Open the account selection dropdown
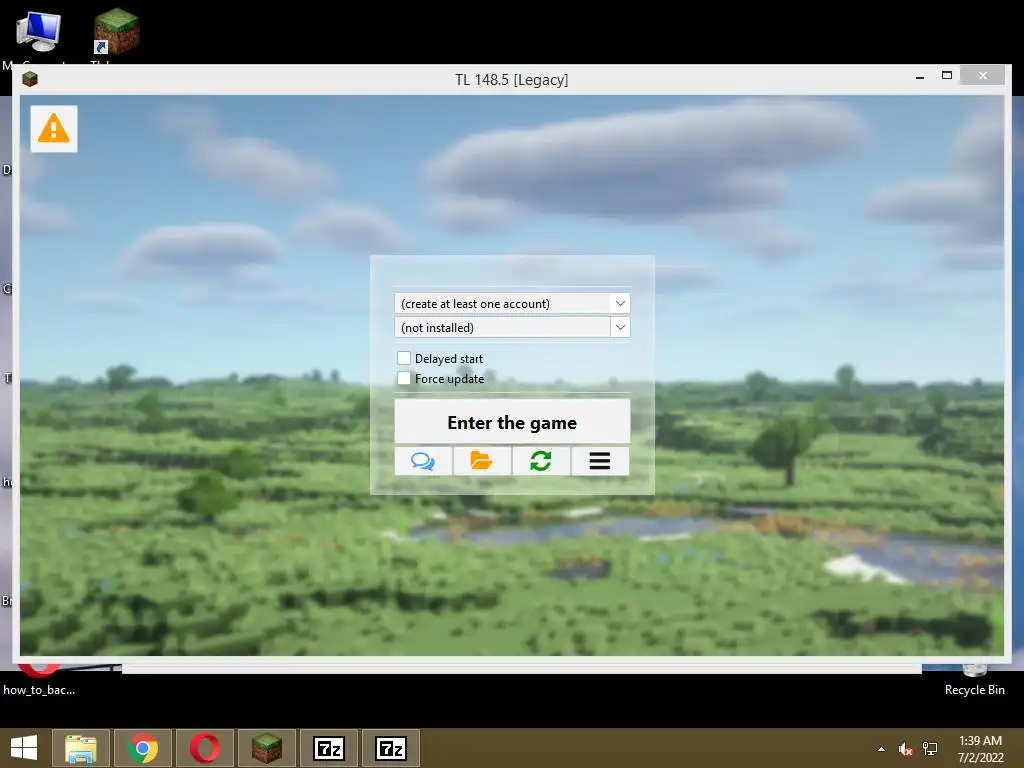 [512, 303]
